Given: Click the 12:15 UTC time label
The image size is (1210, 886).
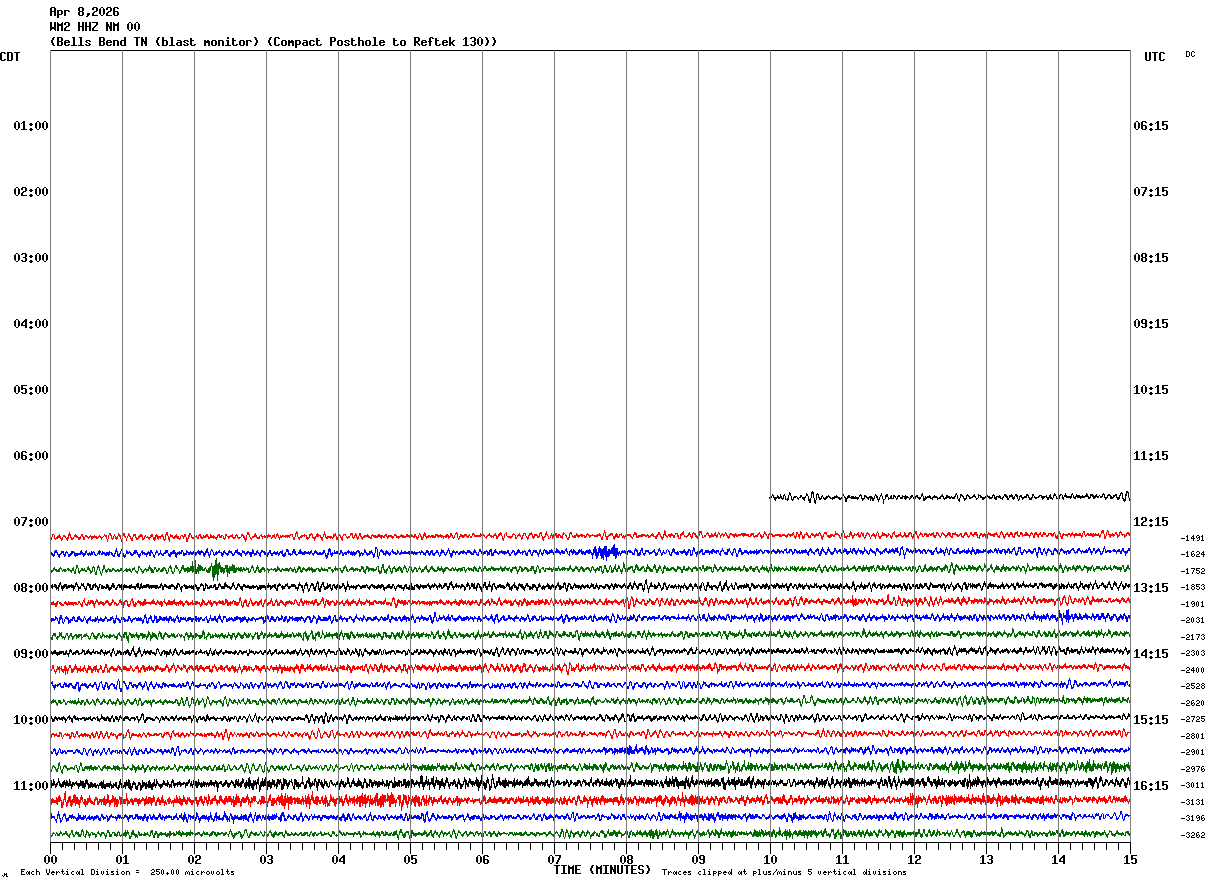Looking at the screenshot, I should 1151,522.
